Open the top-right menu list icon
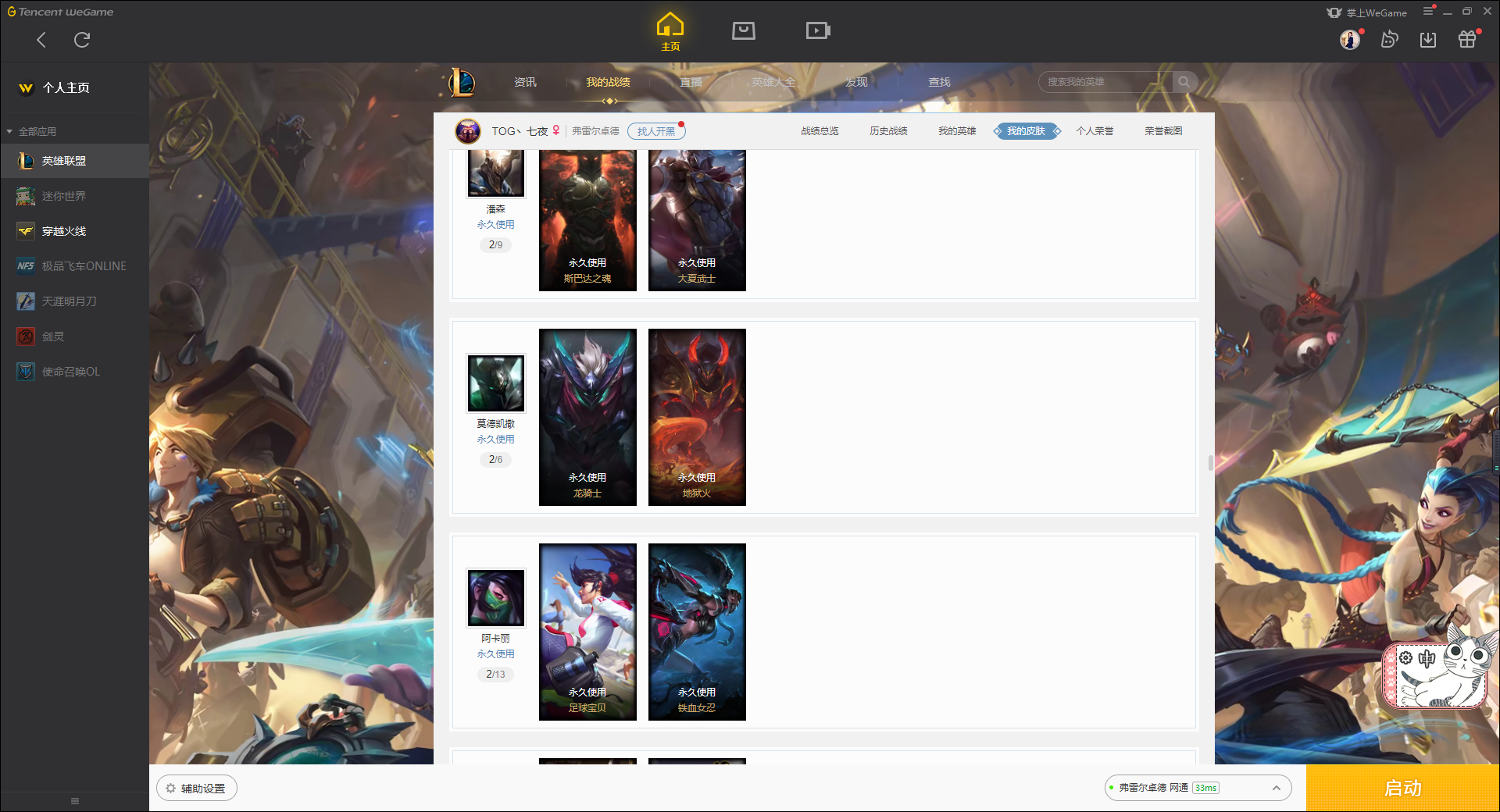This screenshot has width=1500, height=812. [x=1428, y=11]
